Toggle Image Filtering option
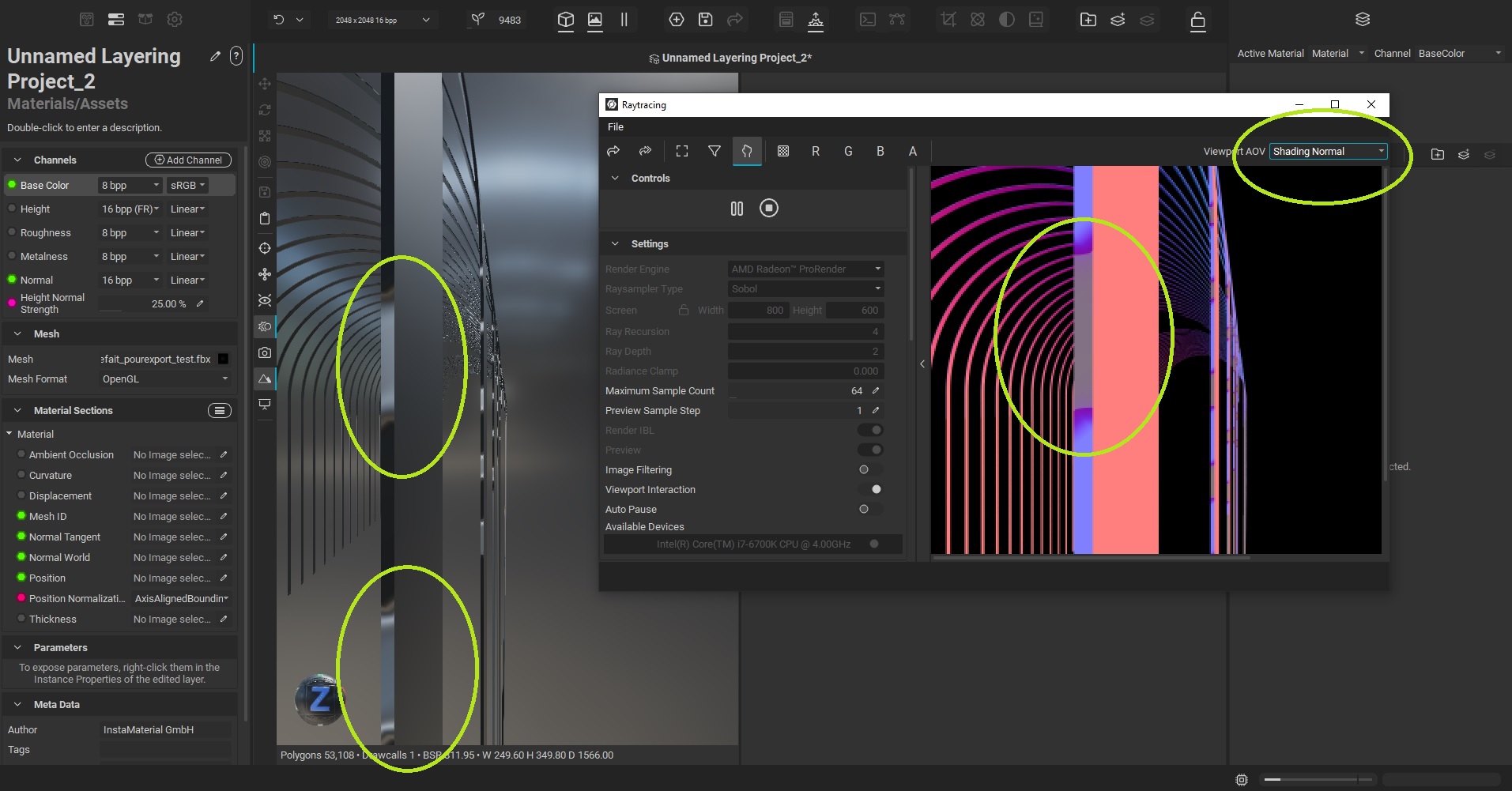 pos(869,469)
